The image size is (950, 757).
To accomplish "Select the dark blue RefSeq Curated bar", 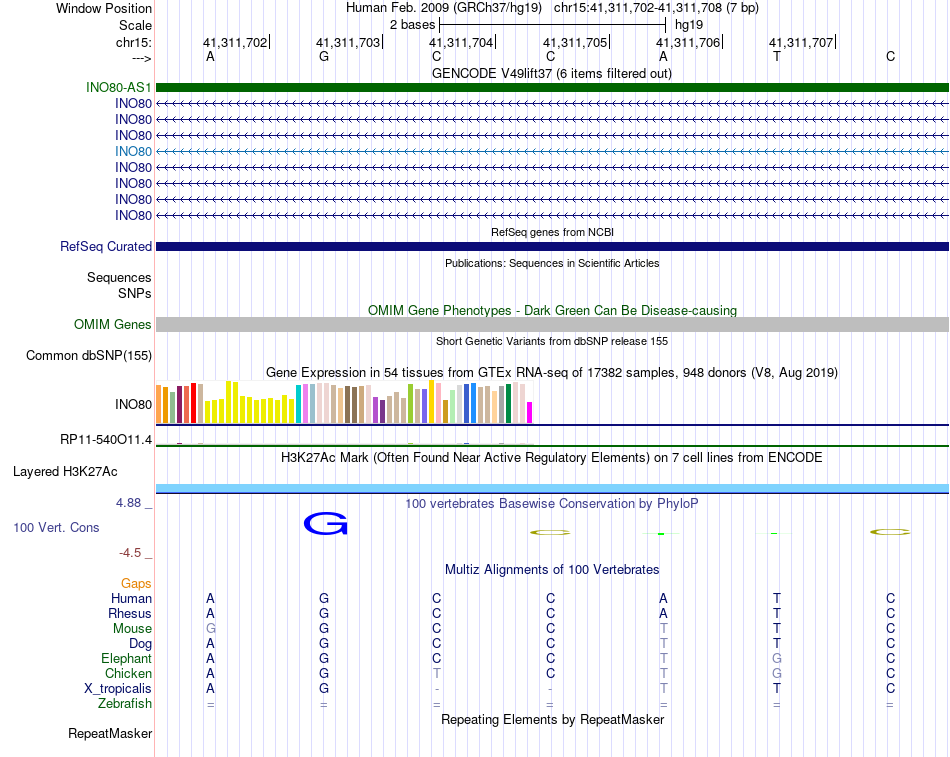I will point(552,247).
